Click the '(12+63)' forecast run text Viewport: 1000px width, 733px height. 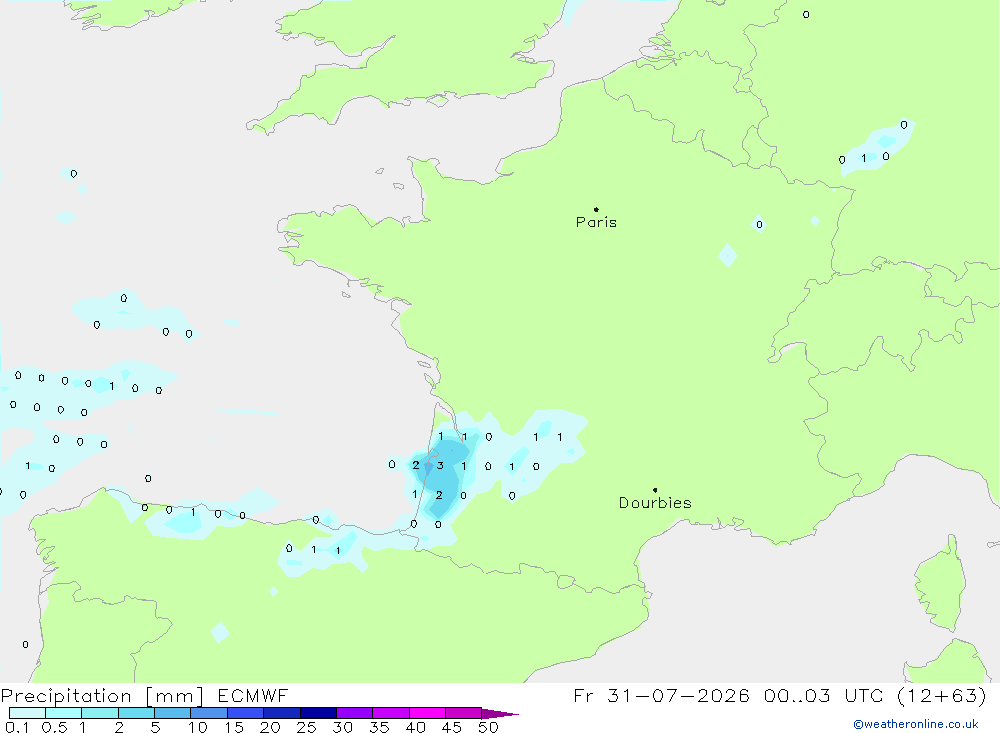tap(942, 695)
